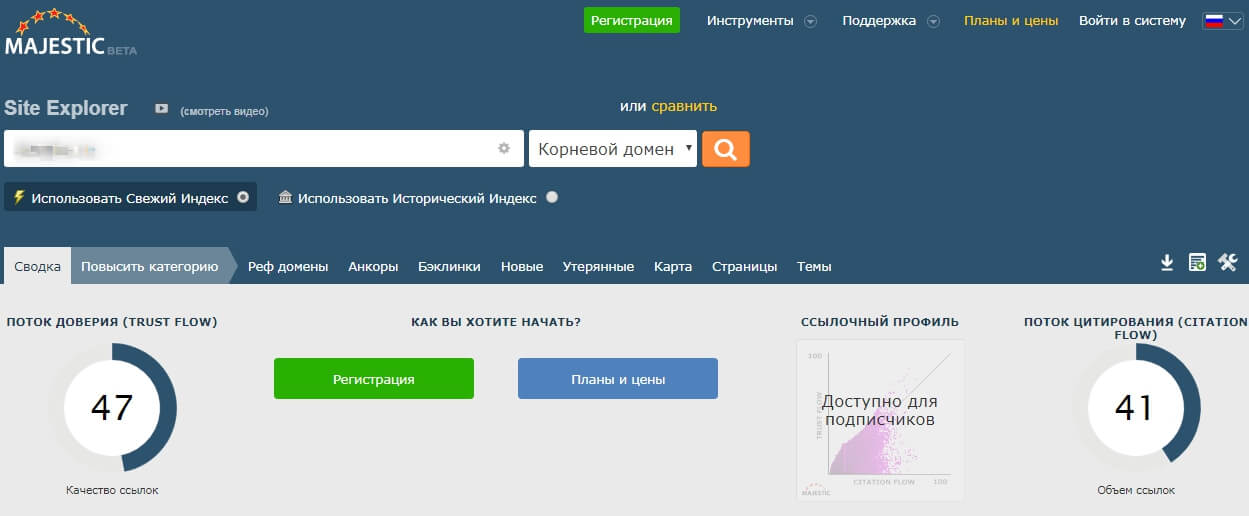Click the link profile scatter chart thumbnail

point(880,420)
